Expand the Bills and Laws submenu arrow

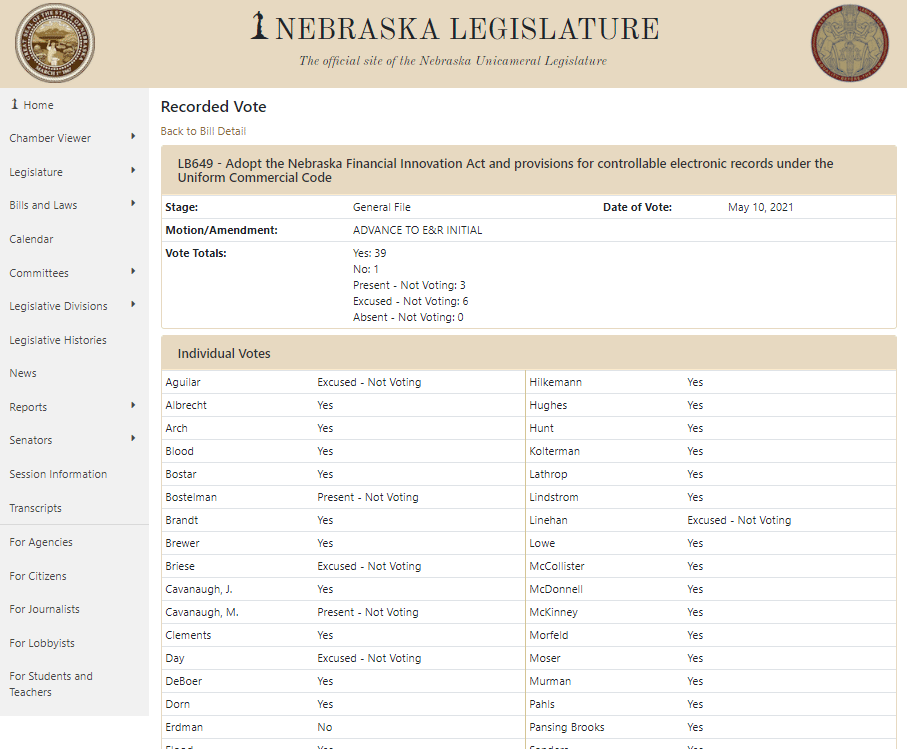click(x=133, y=204)
